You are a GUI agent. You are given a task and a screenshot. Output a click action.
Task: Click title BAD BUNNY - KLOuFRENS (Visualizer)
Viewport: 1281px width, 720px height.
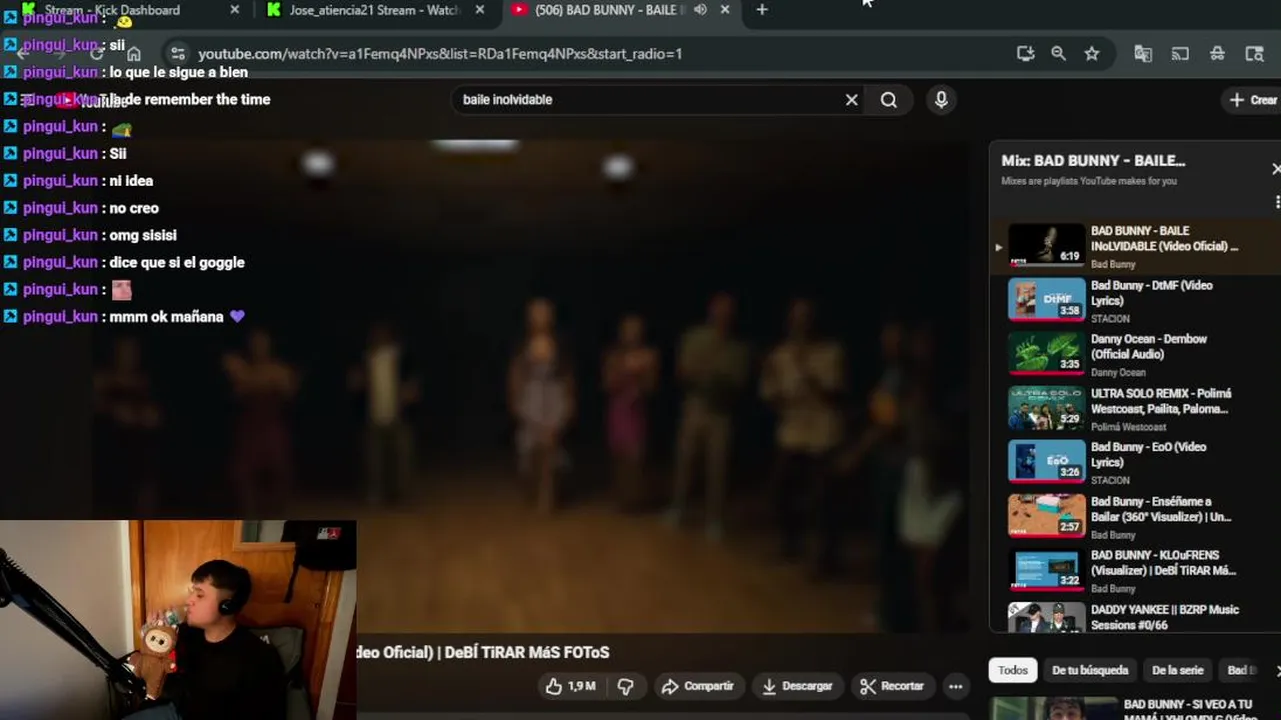pyautogui.click(x=1164, y=563)
